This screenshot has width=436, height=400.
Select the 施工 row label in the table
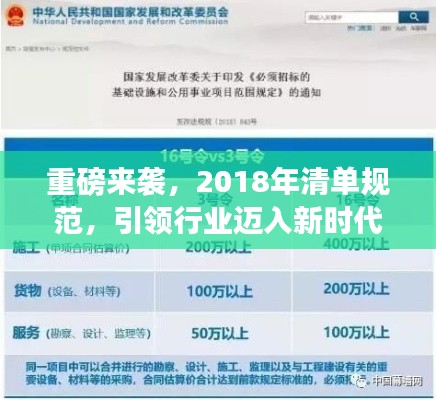click(x=71, y=248)
